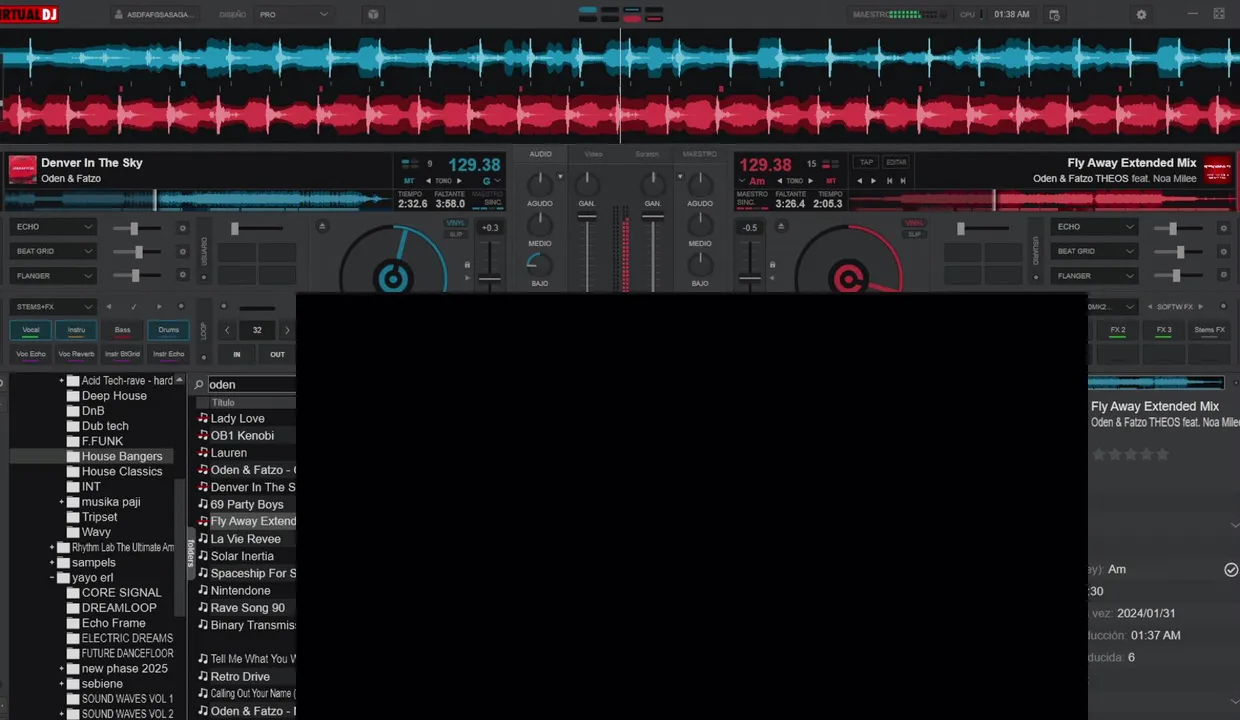Open right FLANGER effect settings gear
Screen dimensions: 1240x720
(1223, 275)
